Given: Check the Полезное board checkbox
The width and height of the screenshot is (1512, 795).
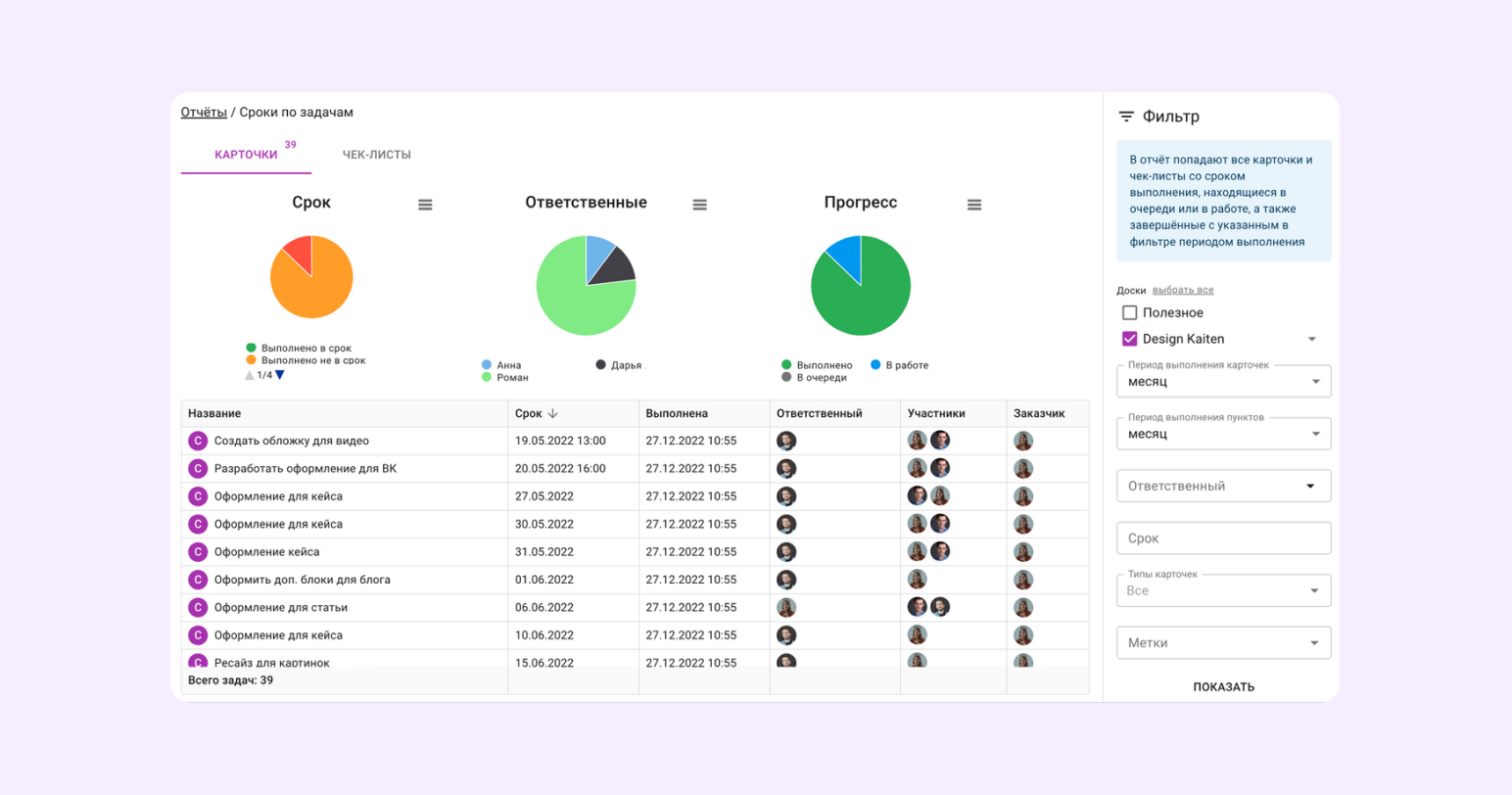Looking at the screenshot, I should coord(1130,312).
